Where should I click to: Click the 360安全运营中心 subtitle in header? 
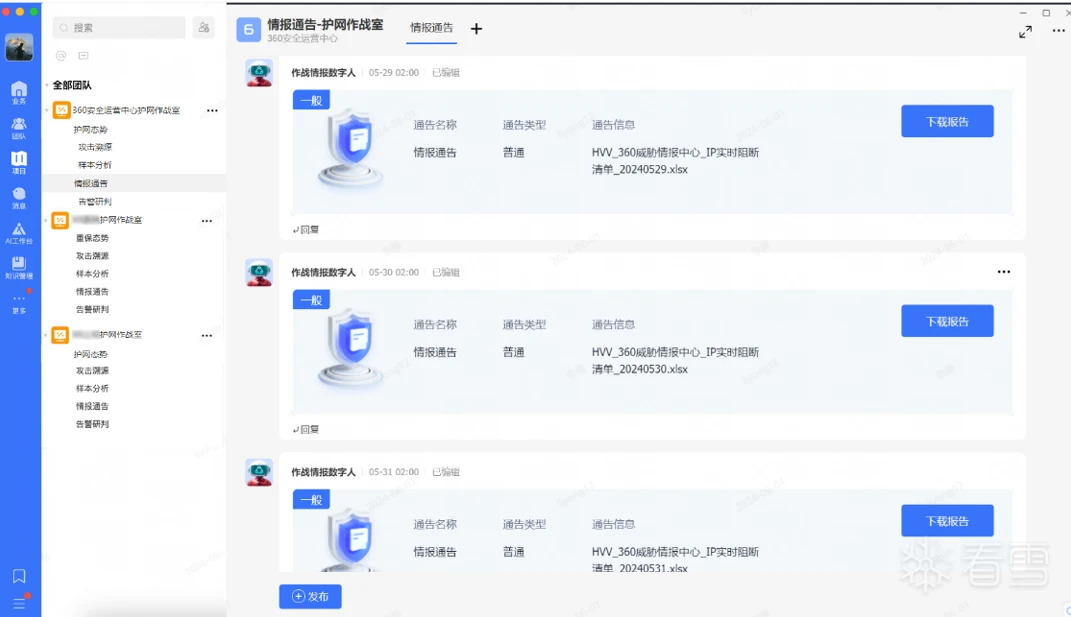pyautogui.click(x=303, y=38)
